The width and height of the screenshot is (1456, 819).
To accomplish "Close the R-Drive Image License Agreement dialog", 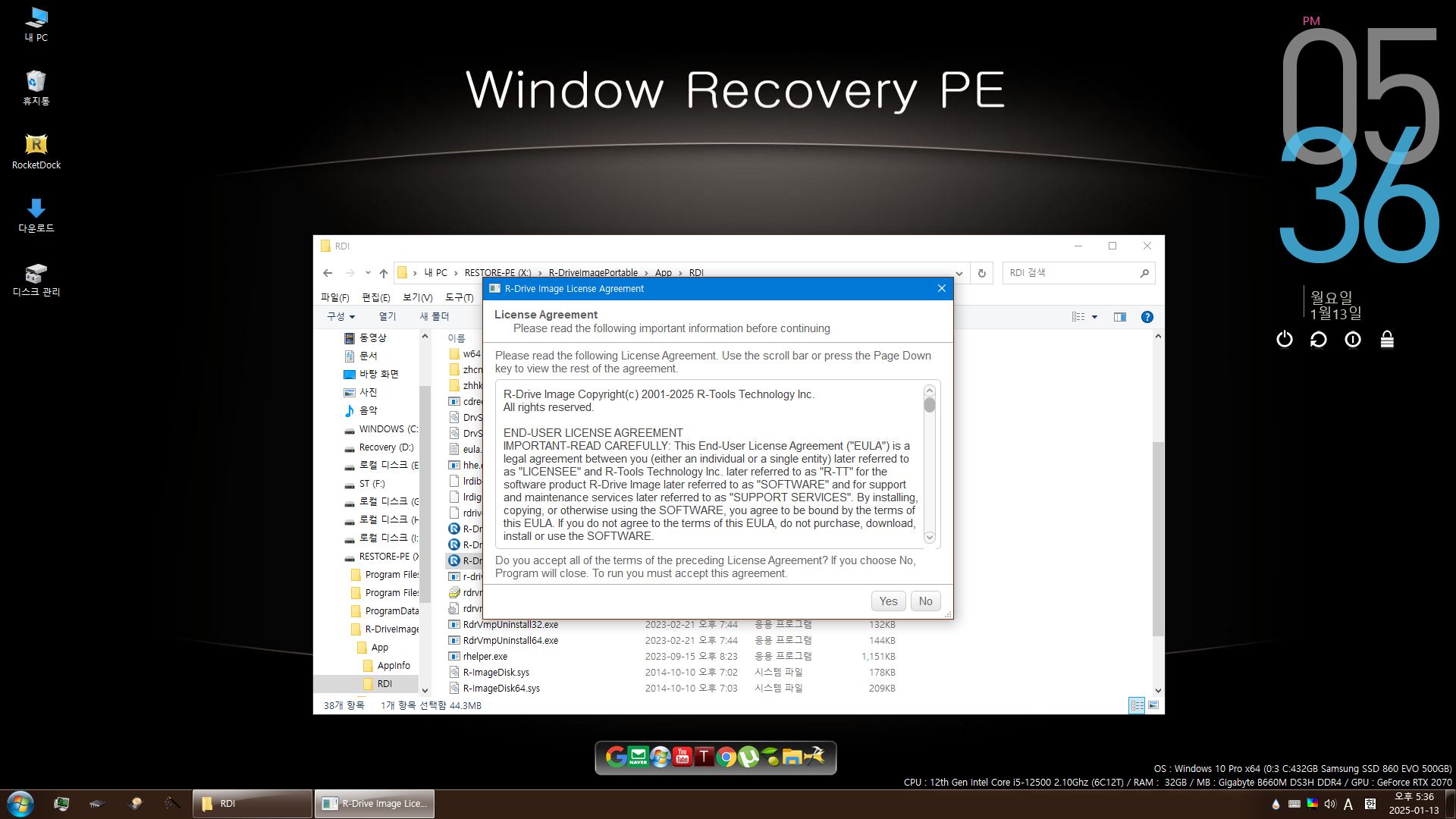I will point(941,288).
